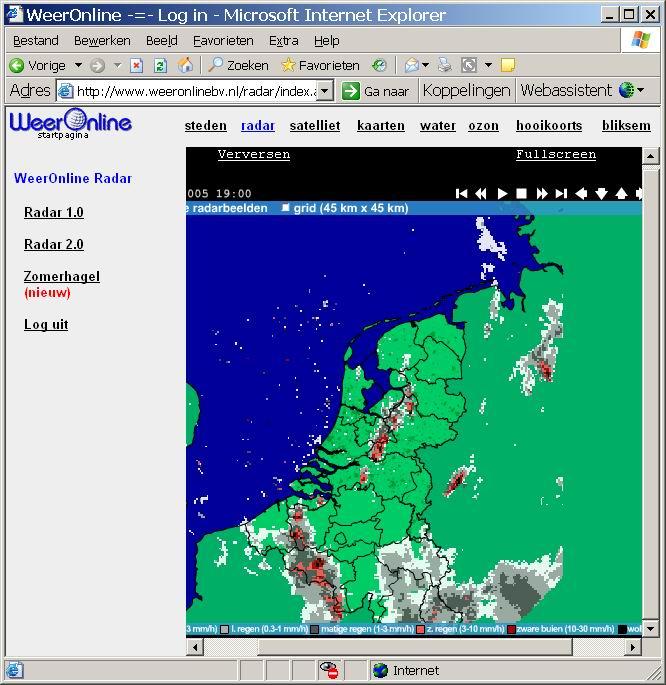Open Favorieten star toolbar button
Screen dimensions: 666x685
pyautogui.click(x=321, y=66)
